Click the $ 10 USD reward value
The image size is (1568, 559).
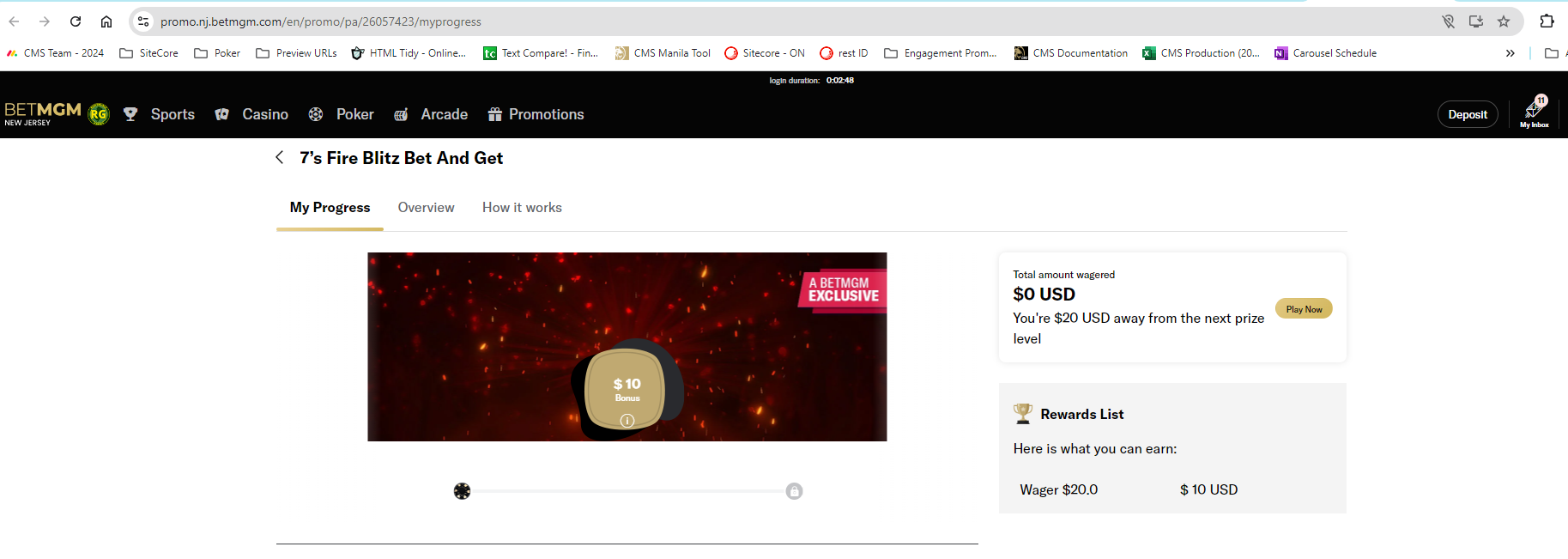(1208, 489)
